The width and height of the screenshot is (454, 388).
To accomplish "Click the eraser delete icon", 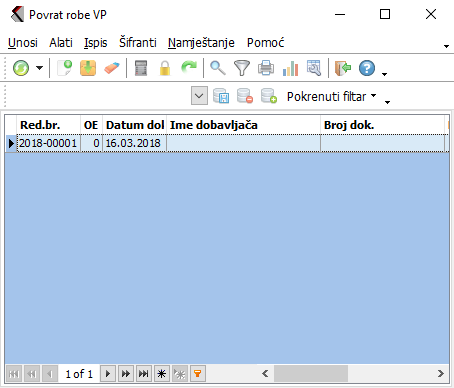I will coord(112,68).
